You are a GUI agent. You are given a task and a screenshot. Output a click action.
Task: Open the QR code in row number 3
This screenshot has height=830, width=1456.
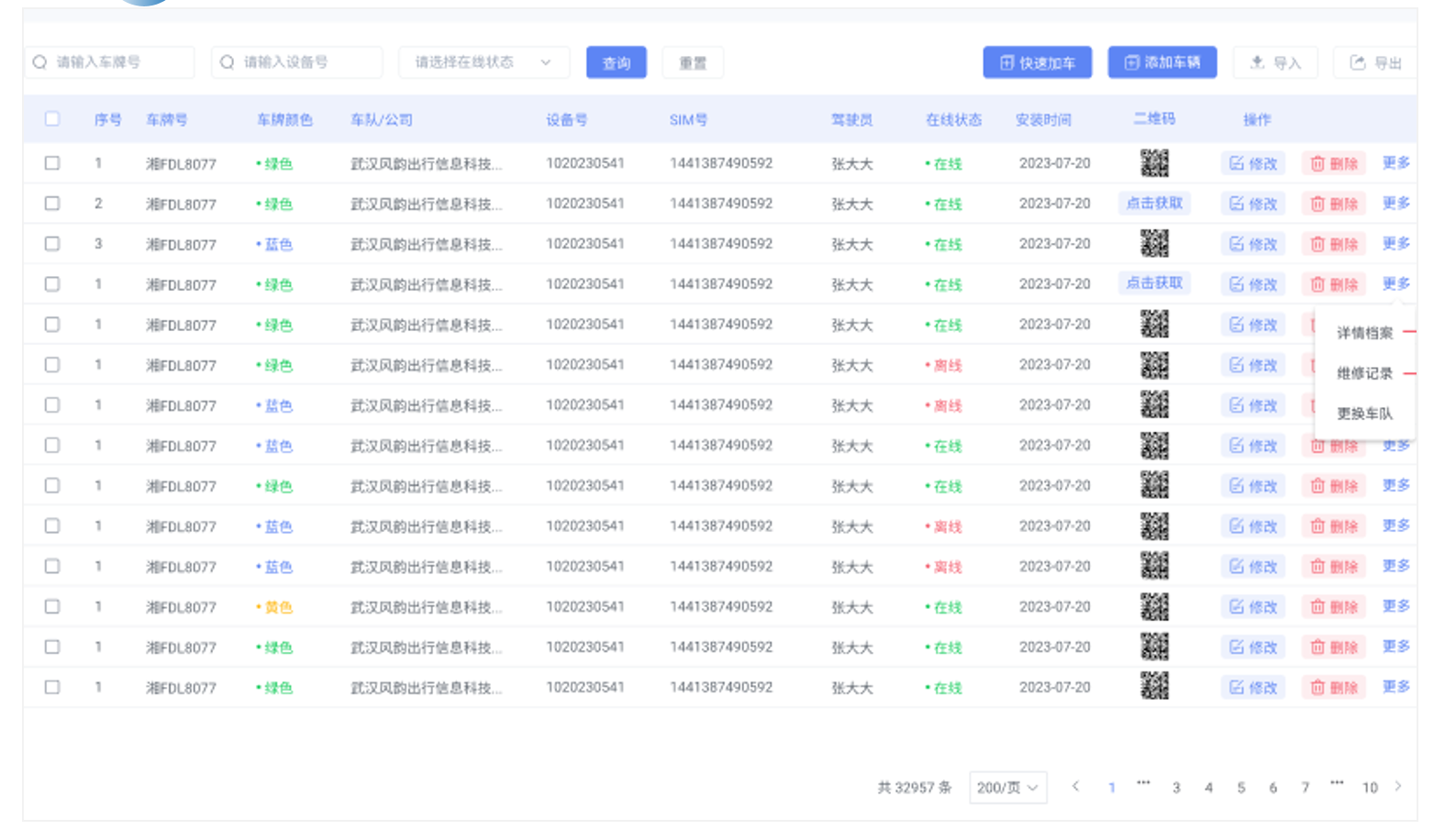(x=1154, y=244)
